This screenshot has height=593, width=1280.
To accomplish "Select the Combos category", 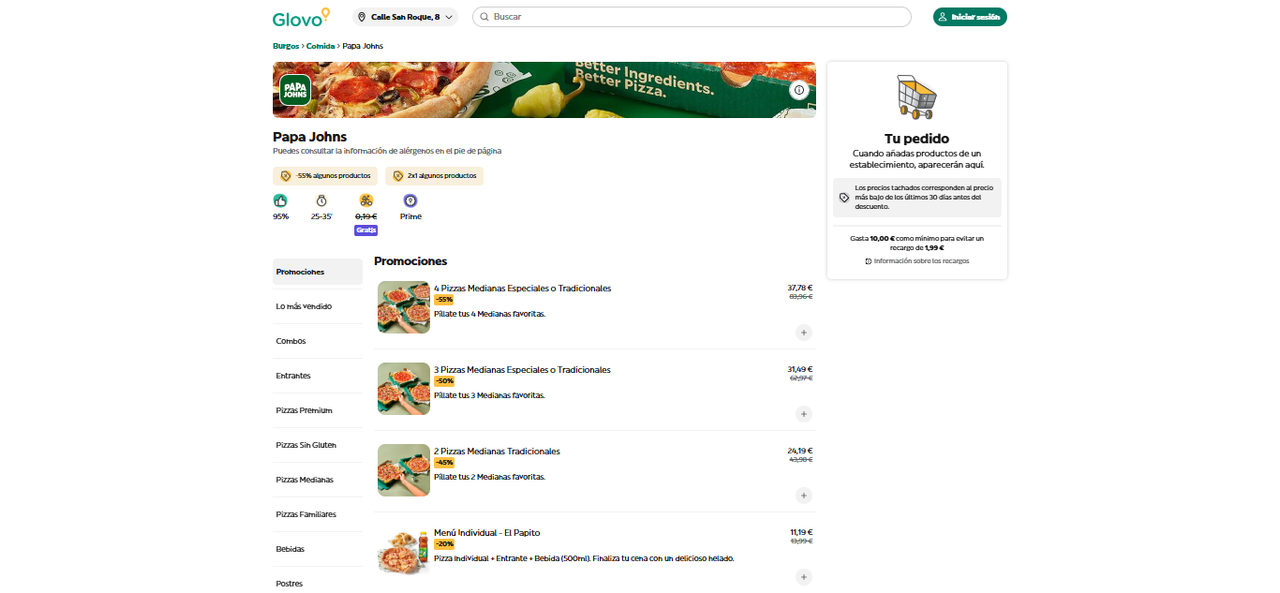I will pyautogui.click(x=317, y=341).
